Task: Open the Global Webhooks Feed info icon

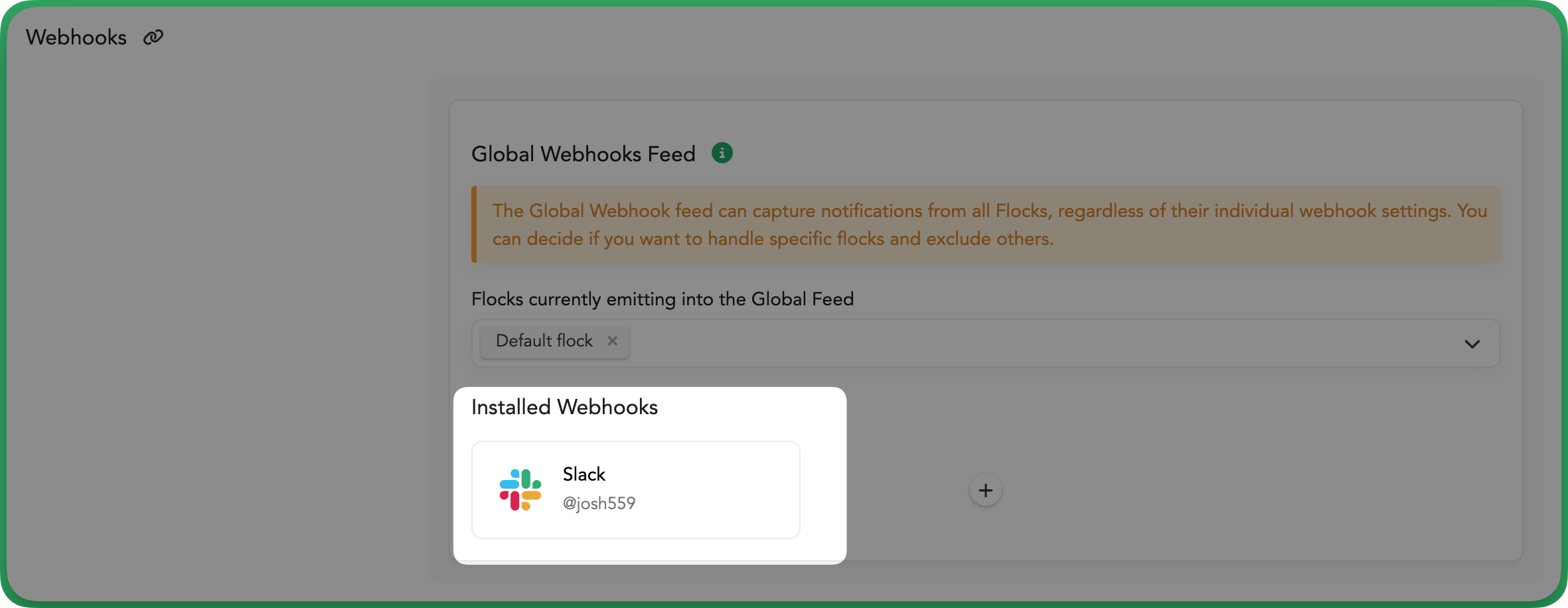Action: click(722, 153)
